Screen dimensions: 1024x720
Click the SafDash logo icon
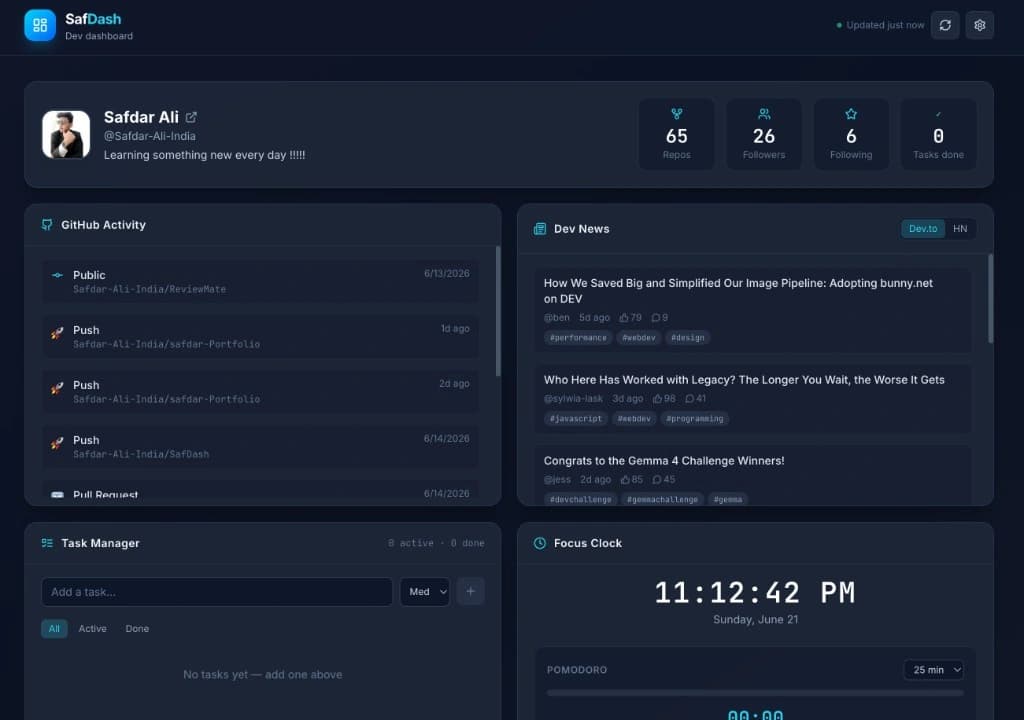tap(40, 25)
